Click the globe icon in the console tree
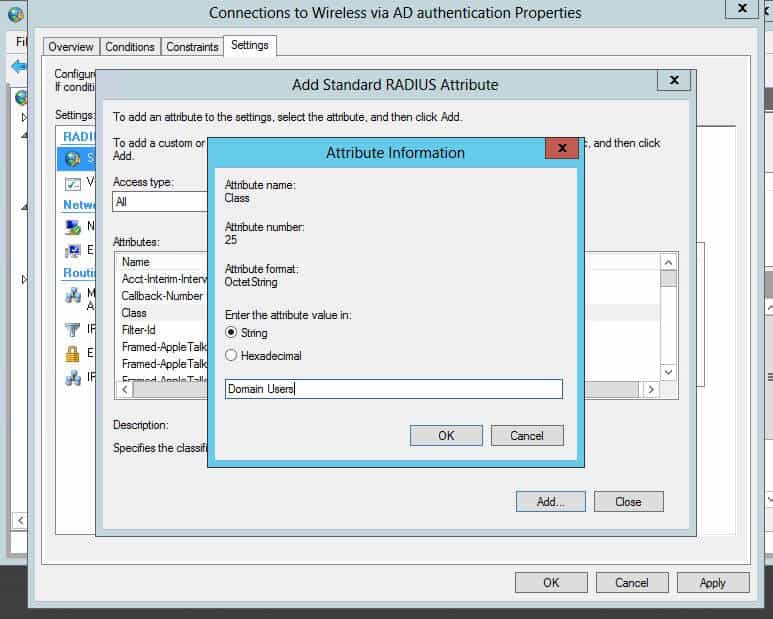The width and height of the screenshot is (773, 619). (20, 98)
